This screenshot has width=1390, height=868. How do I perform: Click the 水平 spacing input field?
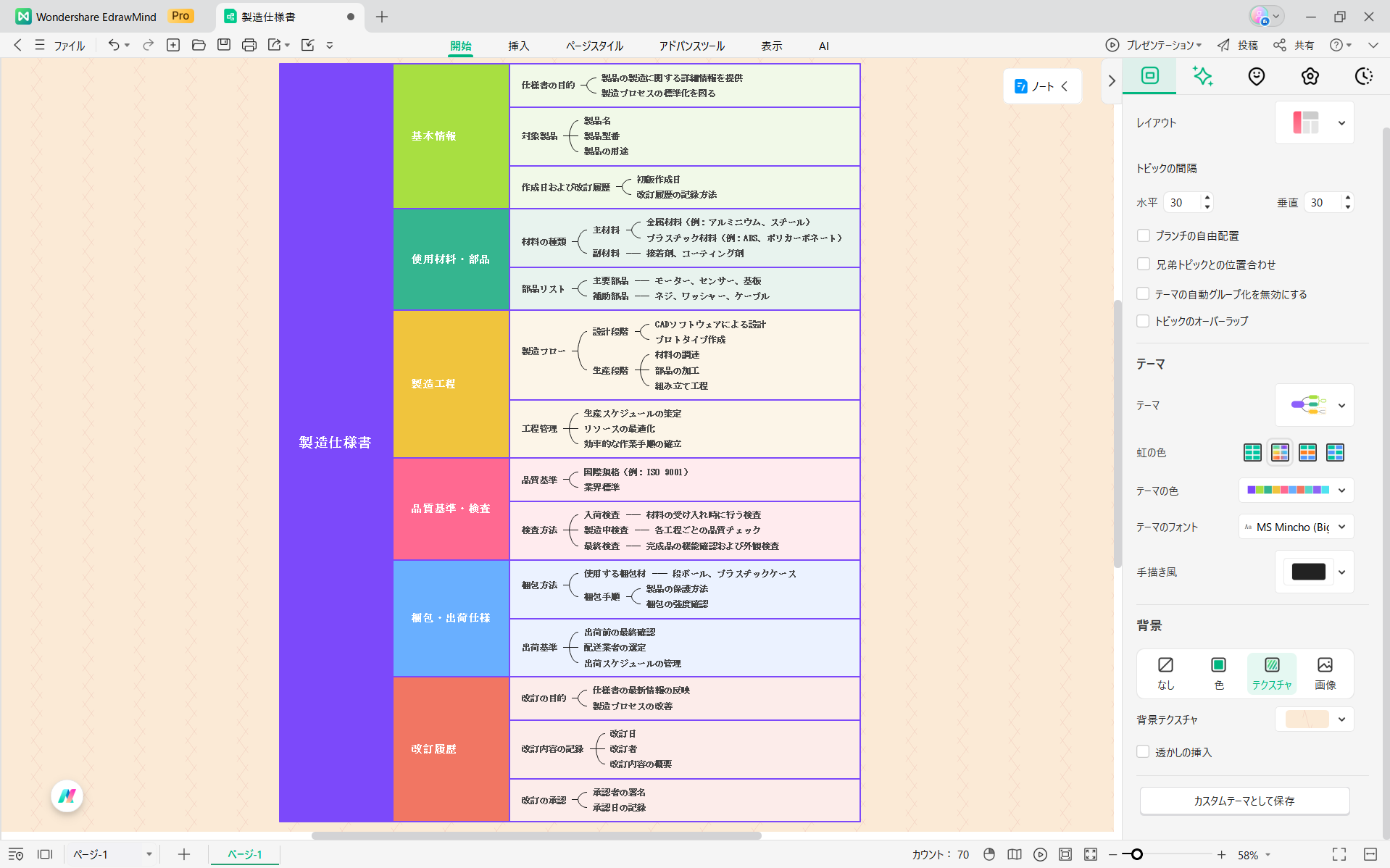(1182, 202)
